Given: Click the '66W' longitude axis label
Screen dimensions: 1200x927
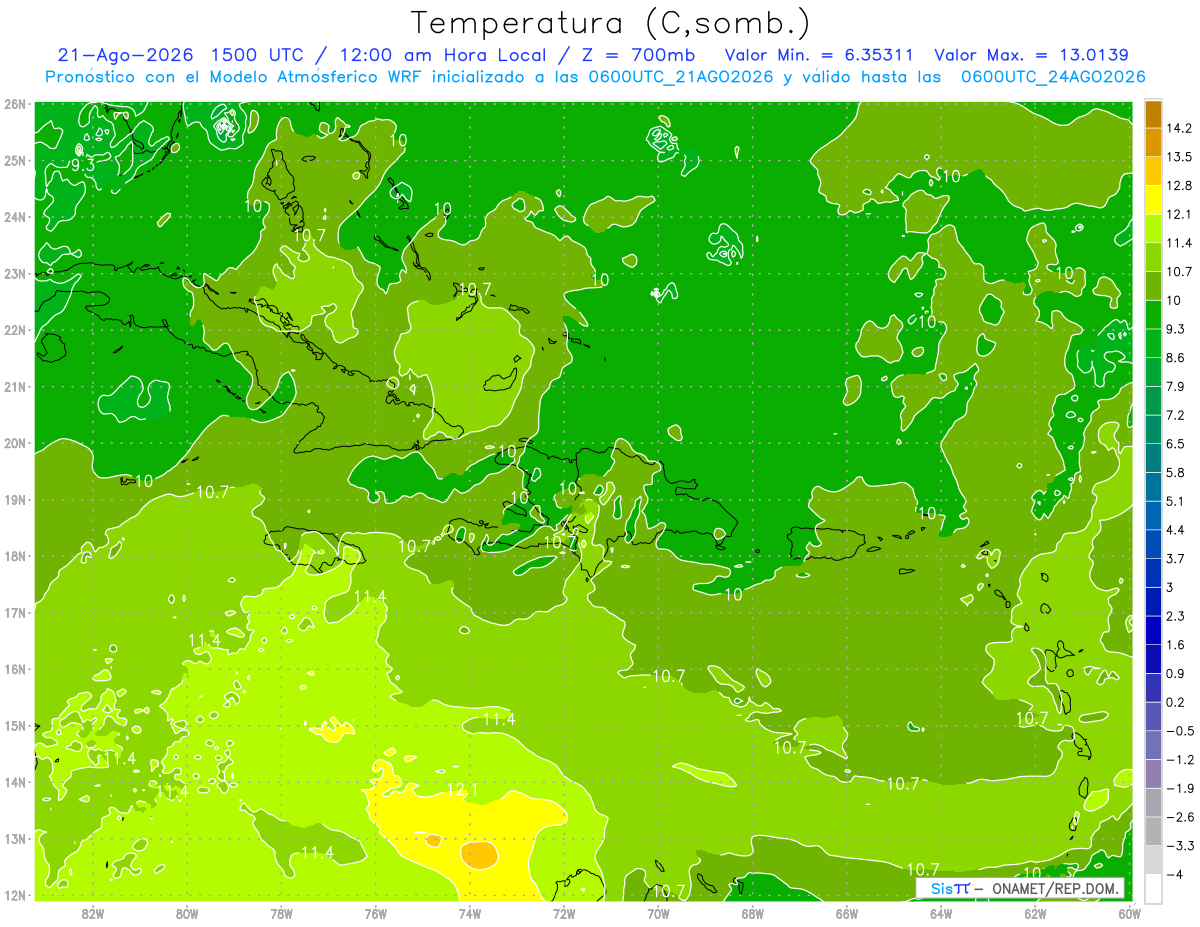Looking at the screenshot, I should (x=847, y=913).
